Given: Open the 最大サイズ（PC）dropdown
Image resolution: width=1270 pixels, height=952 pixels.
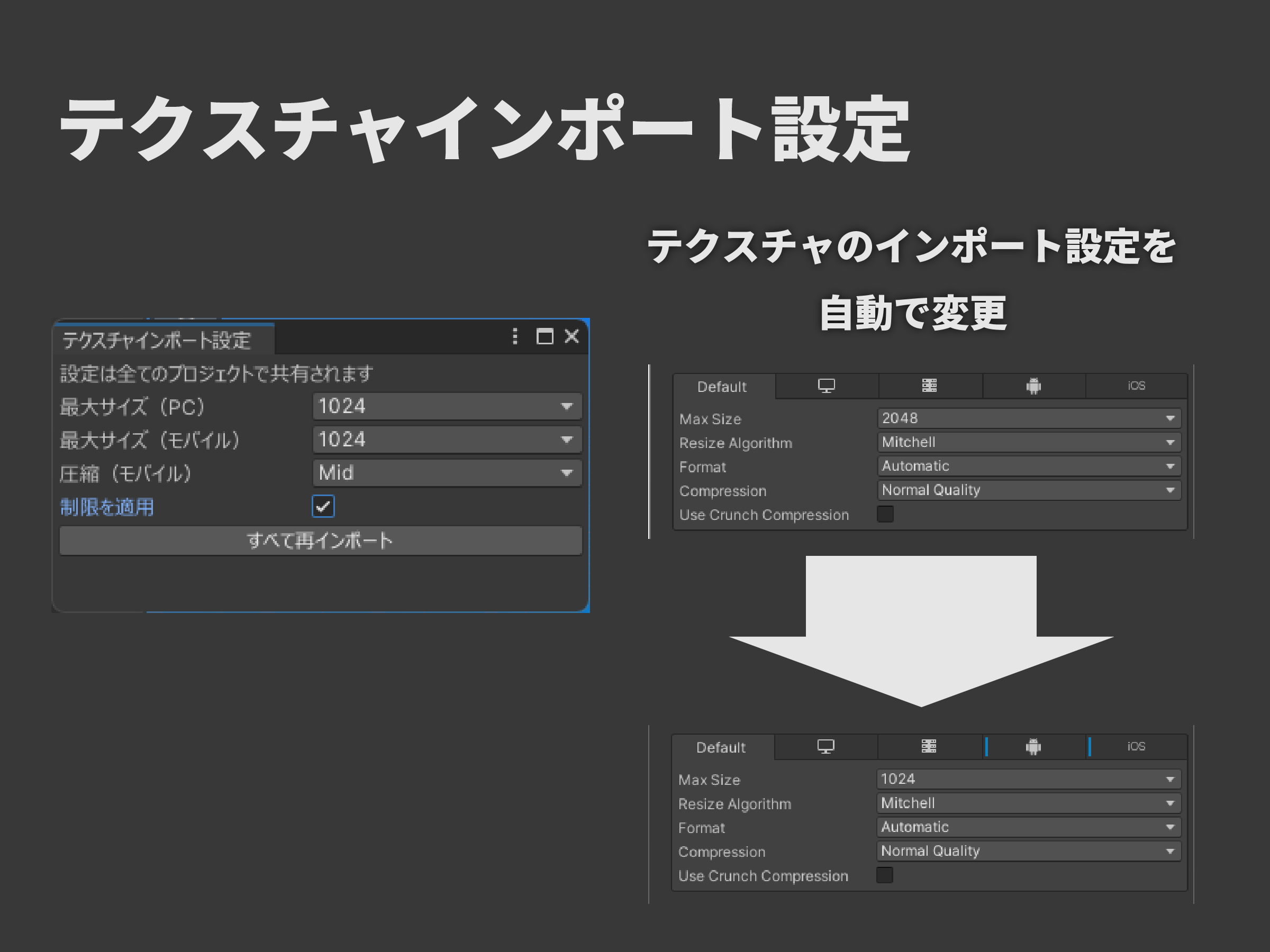Looking at the screenshot, I should coord(447,406).
